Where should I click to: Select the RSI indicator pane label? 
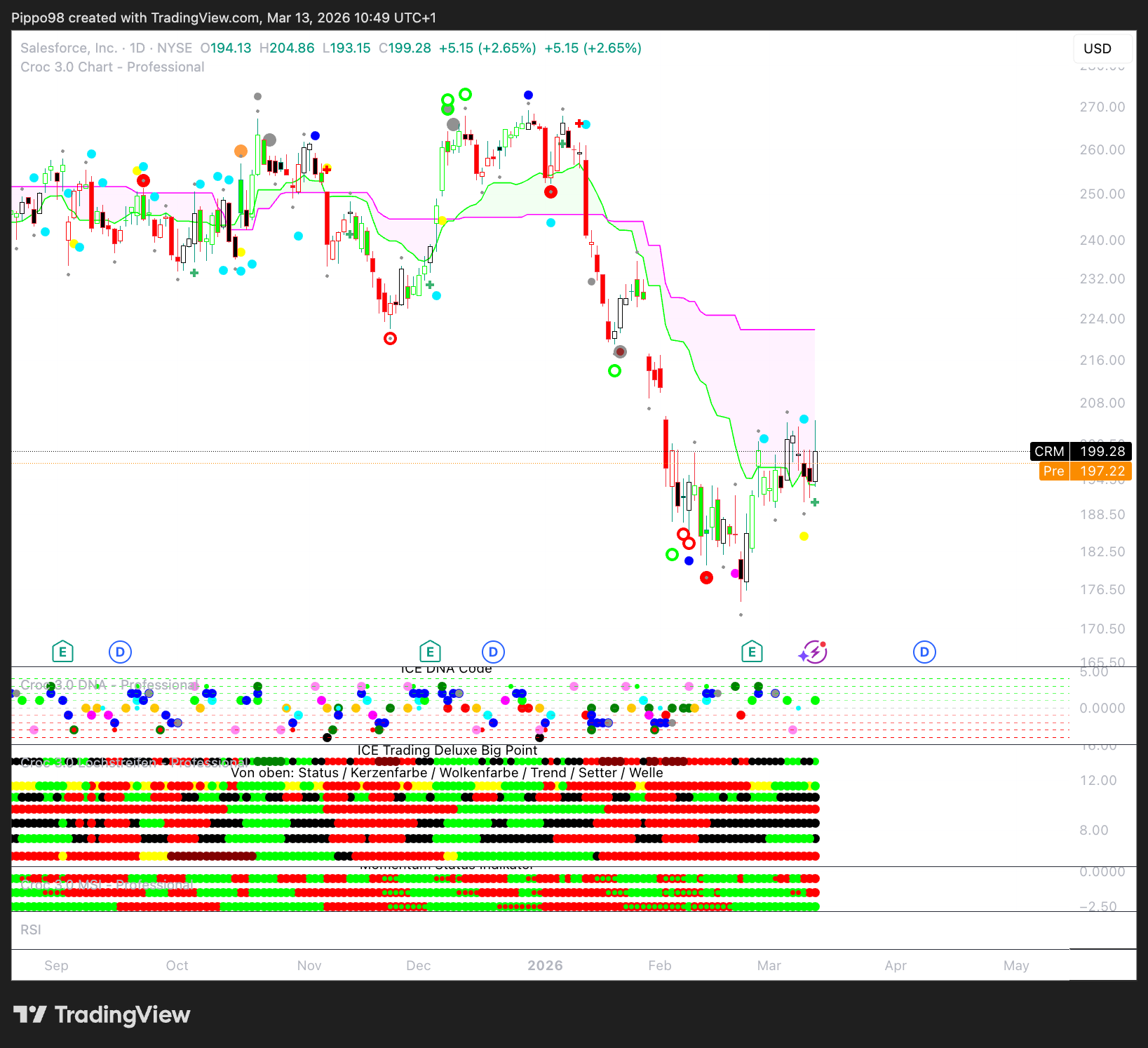click(x=31, y=930)
